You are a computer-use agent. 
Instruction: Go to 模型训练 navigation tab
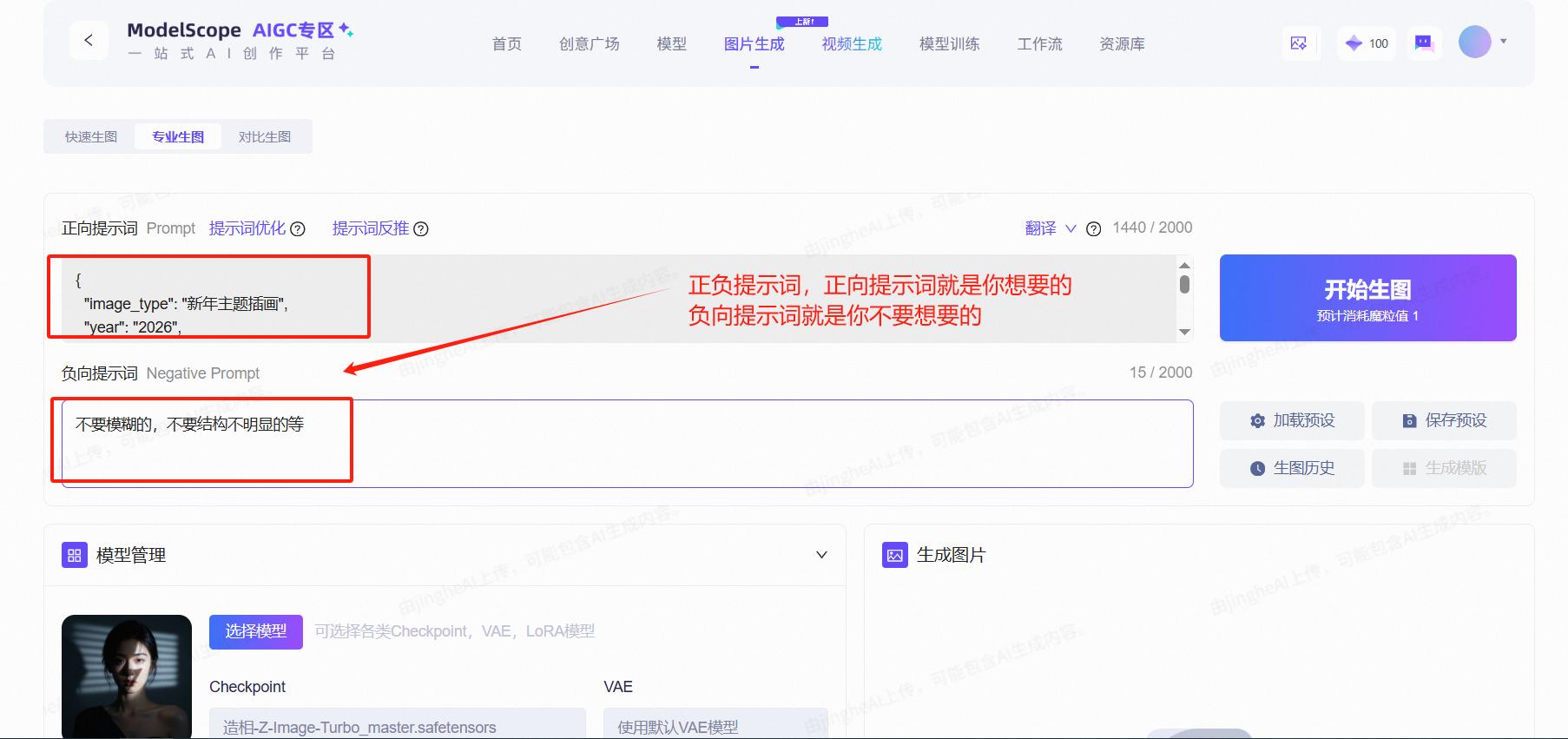tap(949, 44)
